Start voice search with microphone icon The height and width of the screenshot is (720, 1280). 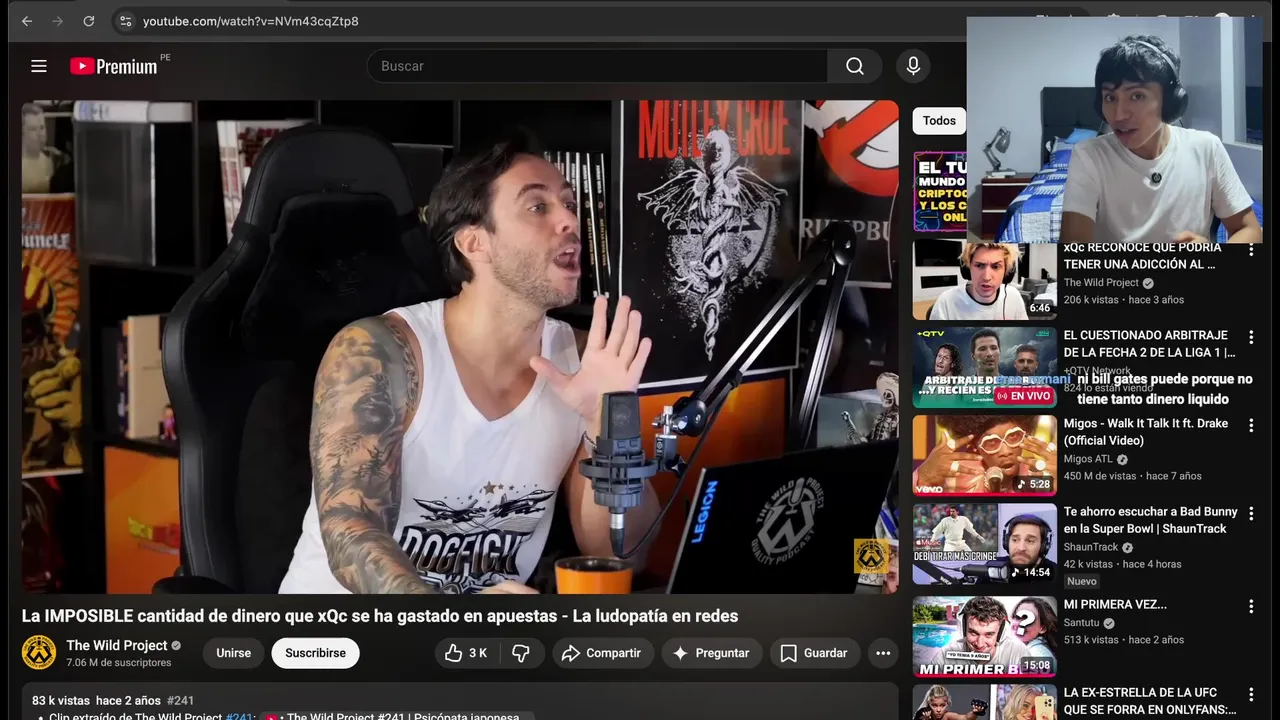coord(913,66)
